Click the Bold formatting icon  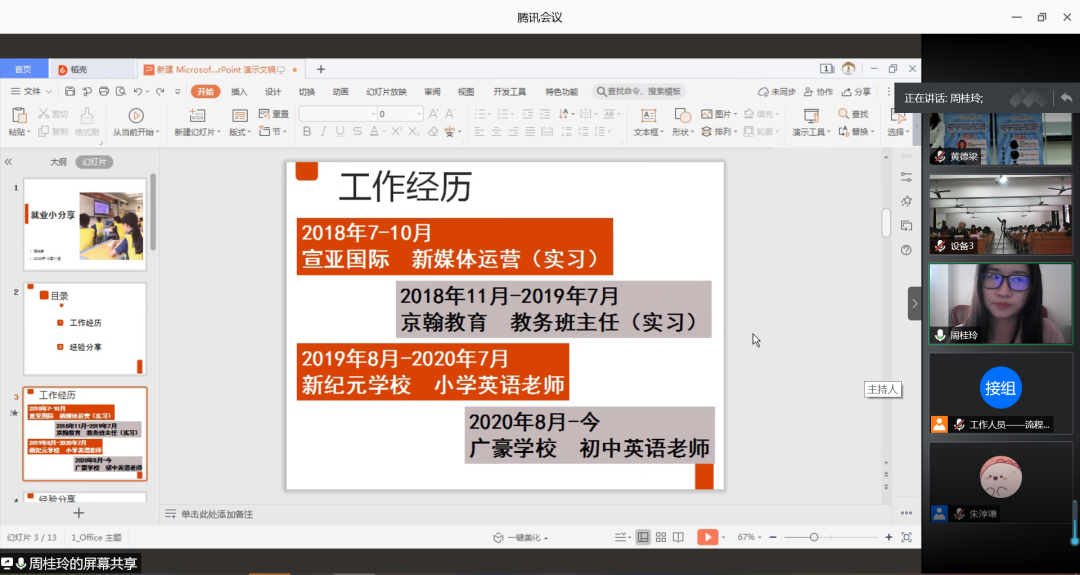[306, 132]
